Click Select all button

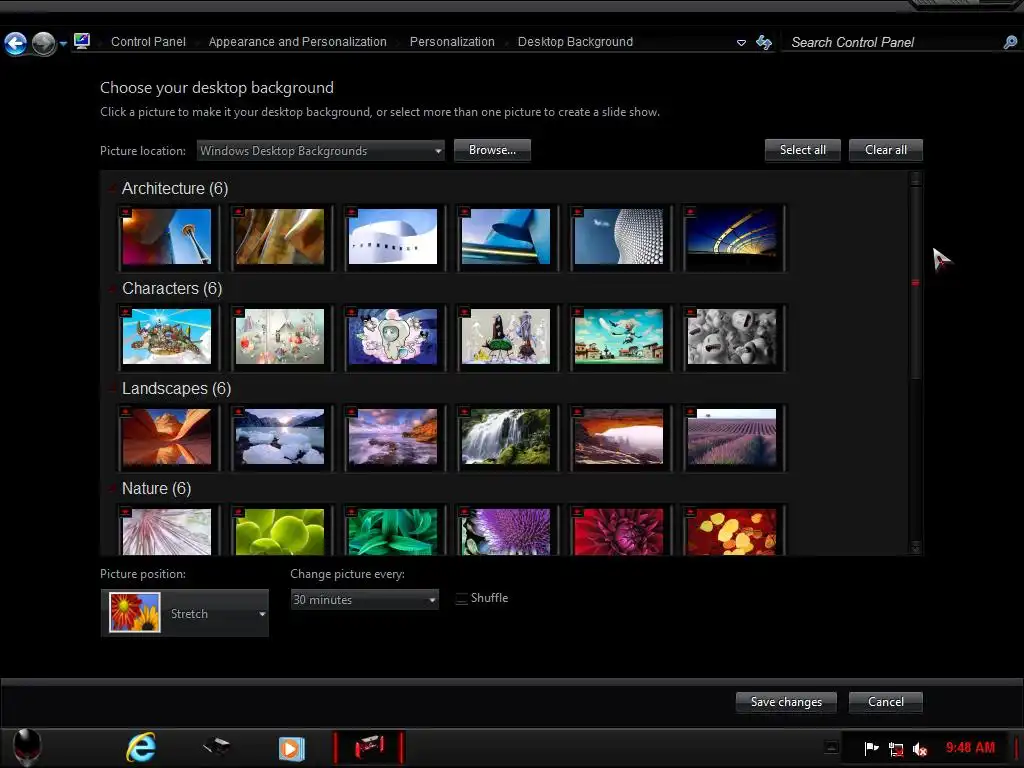803,150
